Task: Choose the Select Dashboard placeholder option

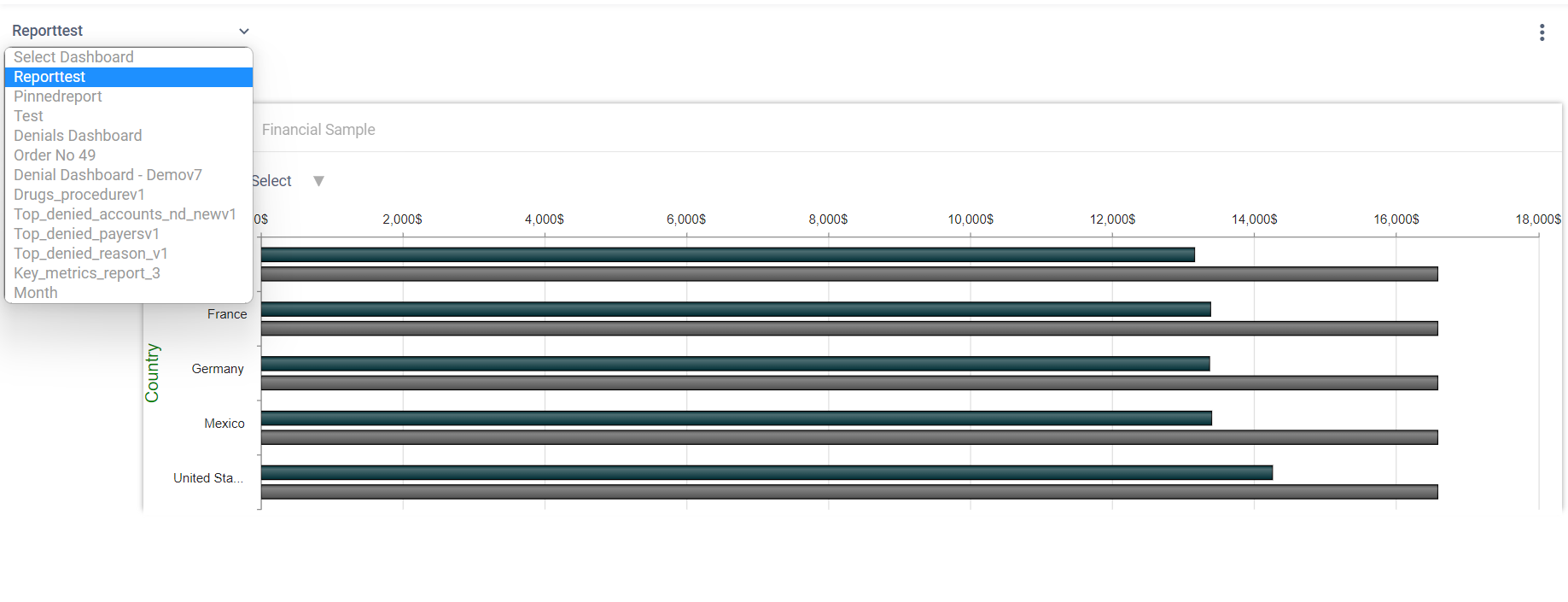Action: point(73,57)
